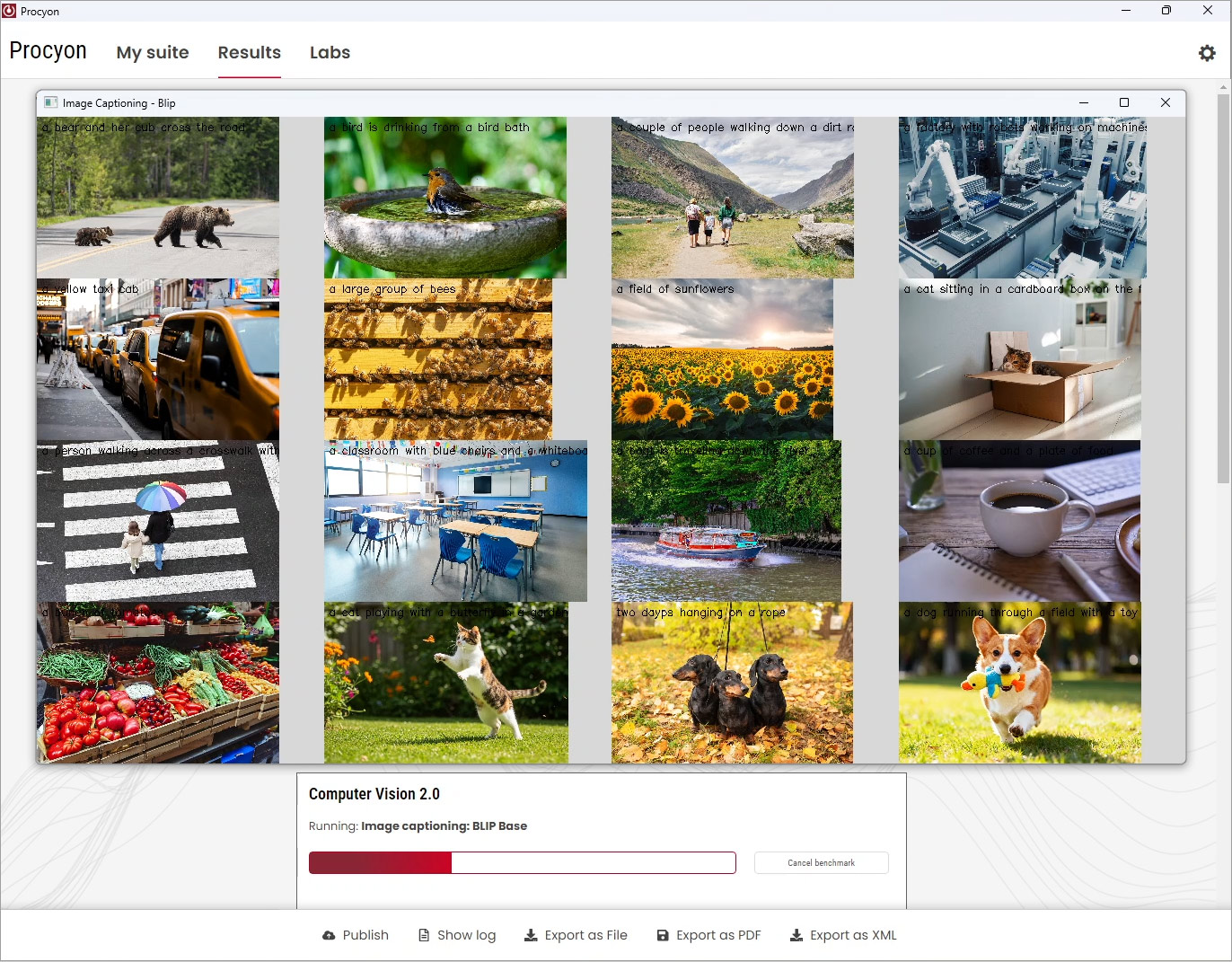Image resolution: width=1232 pixels, height=962 pixels.
Task: Select the Results tab
Action: pos(249,52)
